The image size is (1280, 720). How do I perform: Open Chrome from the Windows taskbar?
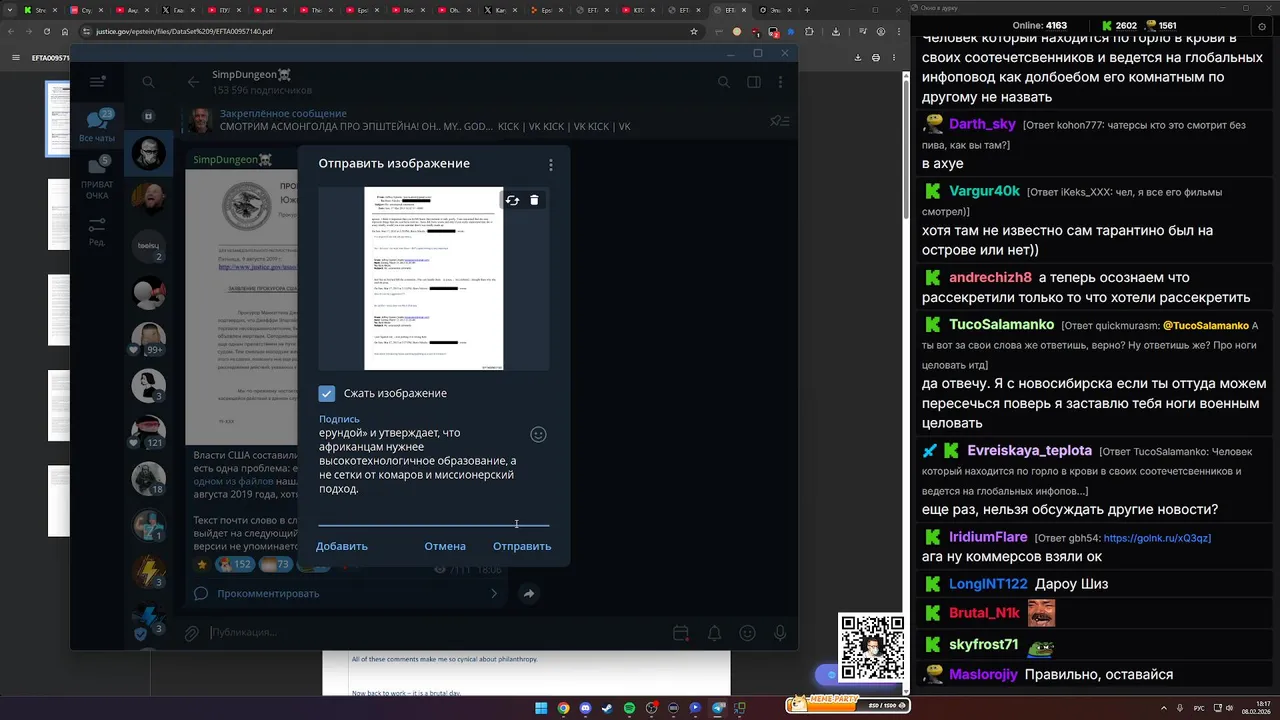coord(563,708)
